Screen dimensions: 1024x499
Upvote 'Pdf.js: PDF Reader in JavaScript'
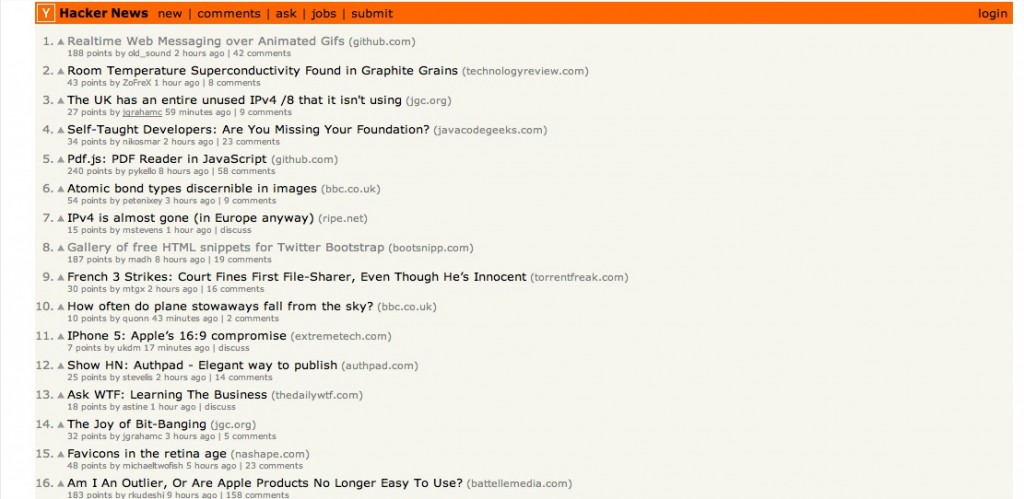[61, 159]
